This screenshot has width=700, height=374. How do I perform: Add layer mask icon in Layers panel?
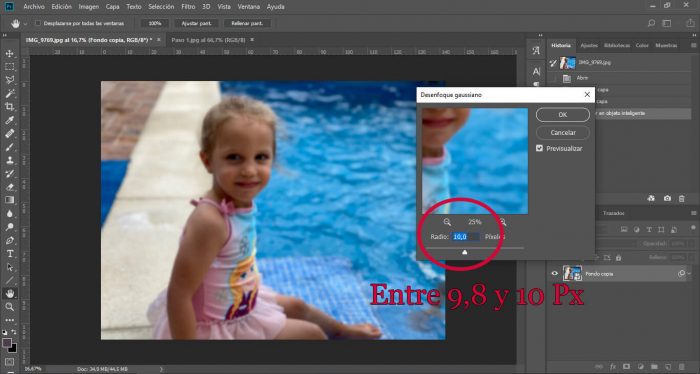pyautogui.click(x=626, y=367)
